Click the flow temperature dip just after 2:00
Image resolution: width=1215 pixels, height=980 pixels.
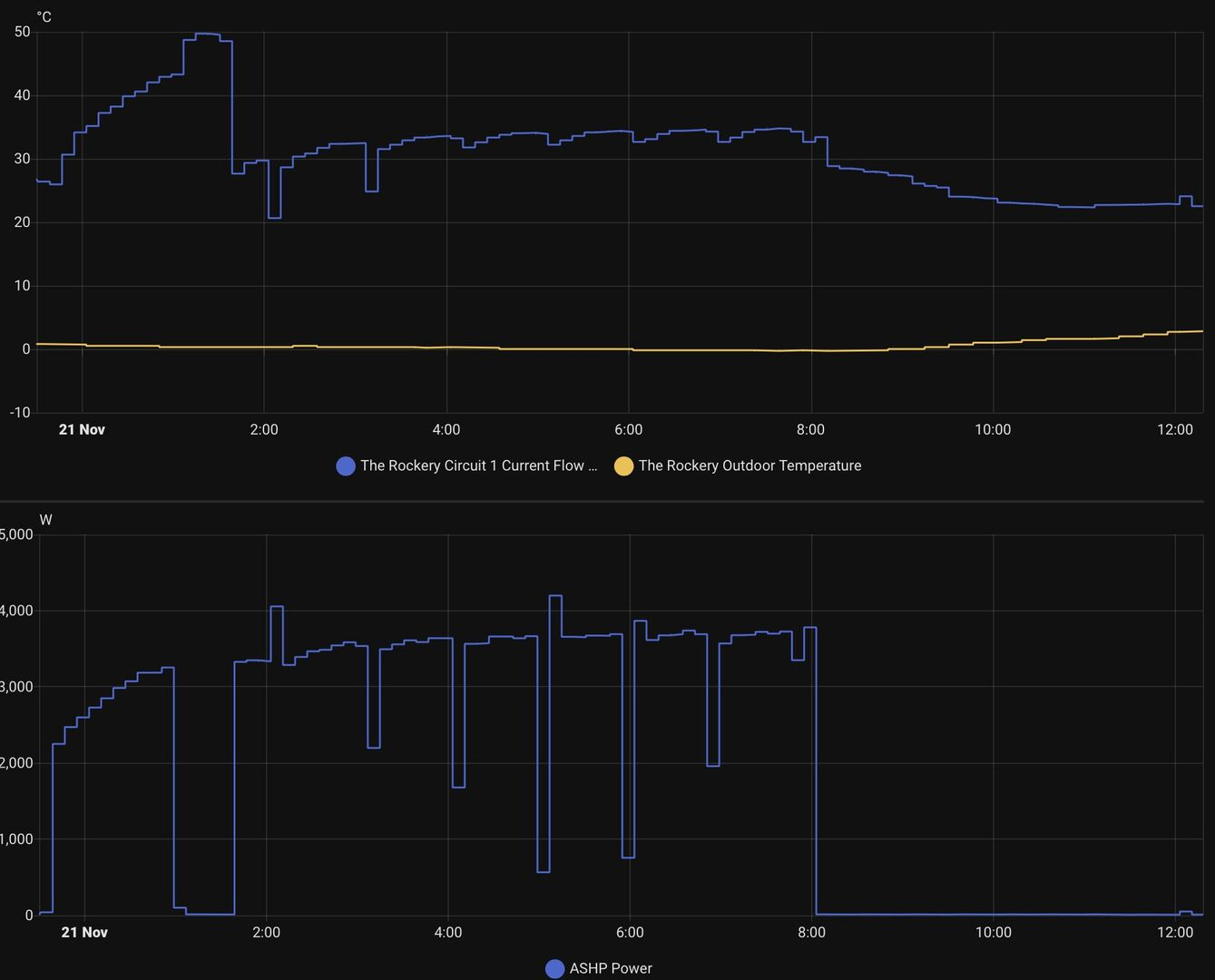coord(274,217)
